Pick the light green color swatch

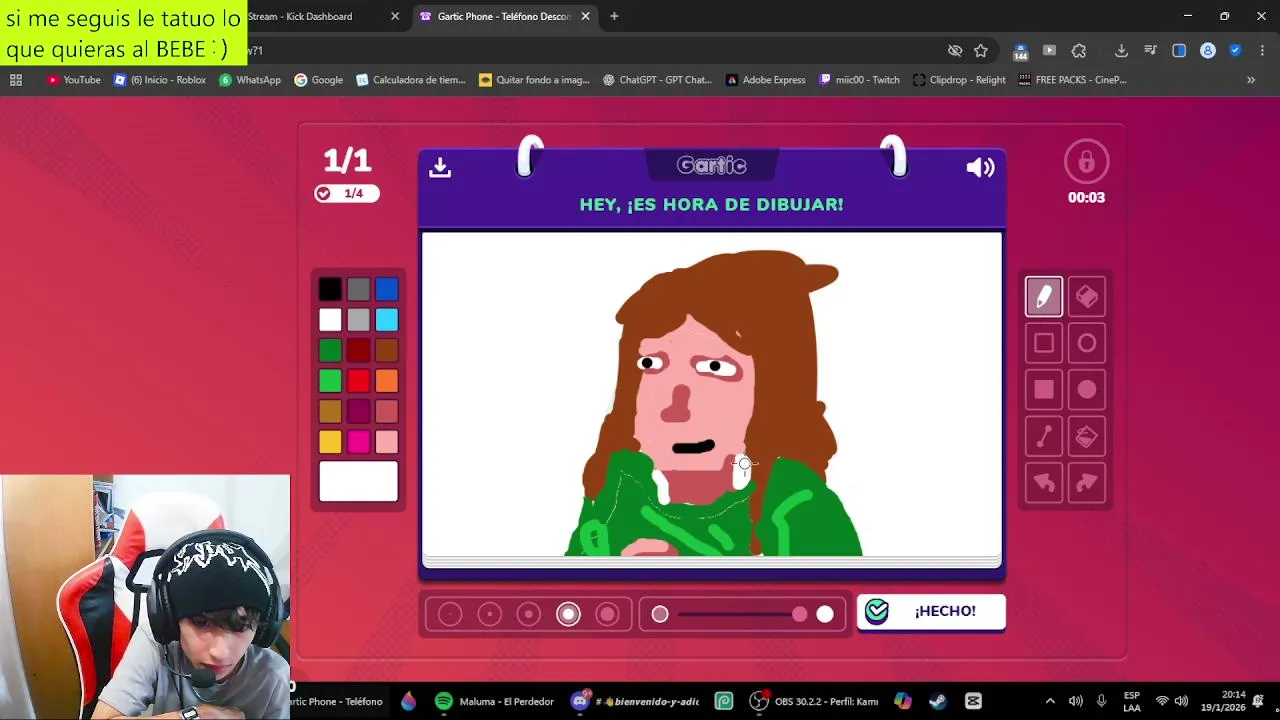point(330,381)
